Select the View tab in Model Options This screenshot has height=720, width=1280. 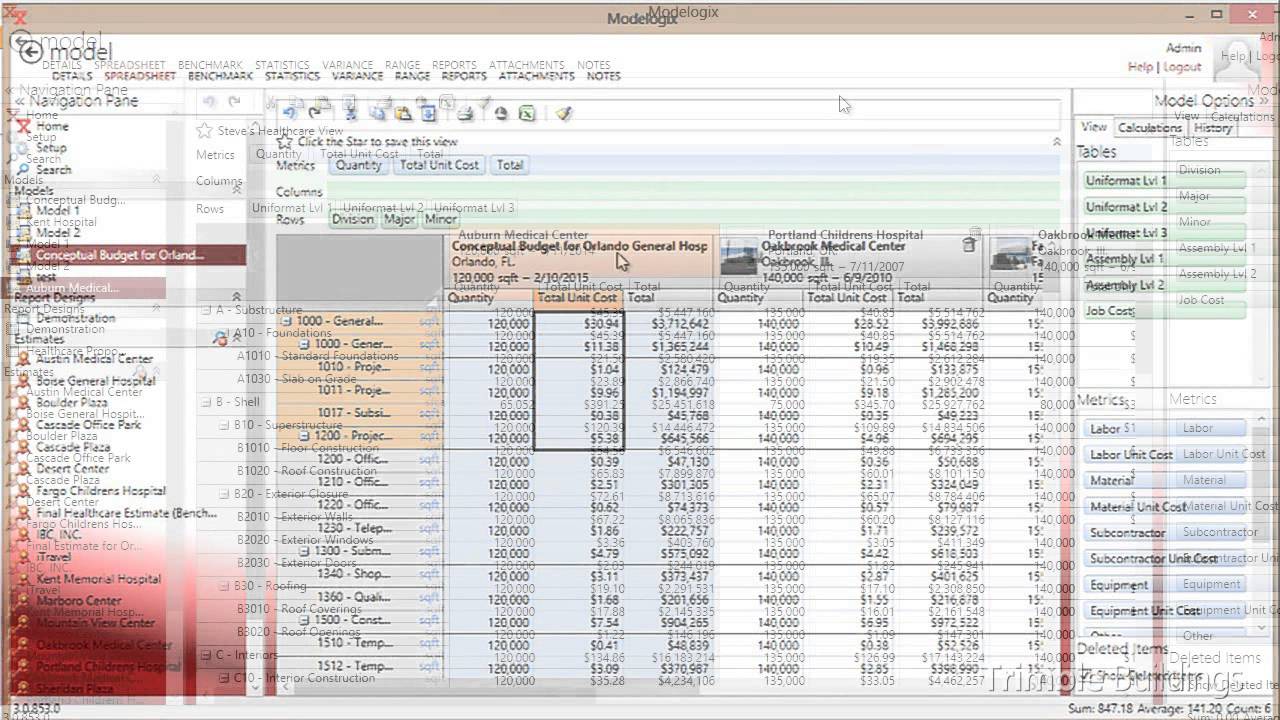click(x=1094, y=128)
